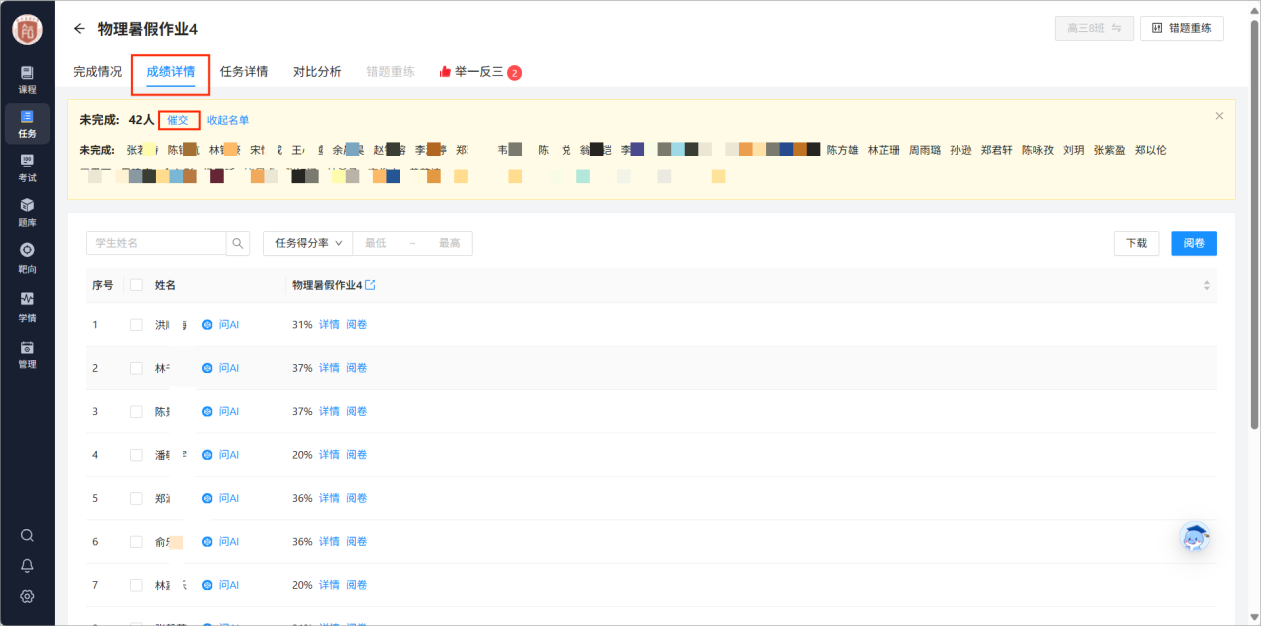
Task: Check the box for row 2
Action: [136, 368]
